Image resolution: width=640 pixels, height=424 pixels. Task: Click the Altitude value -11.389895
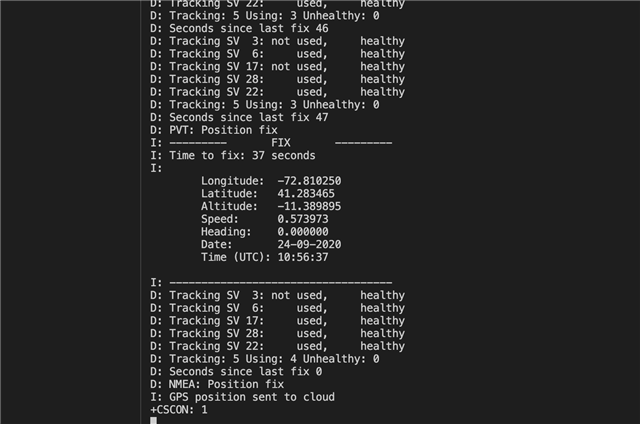(x=309, y=206)
